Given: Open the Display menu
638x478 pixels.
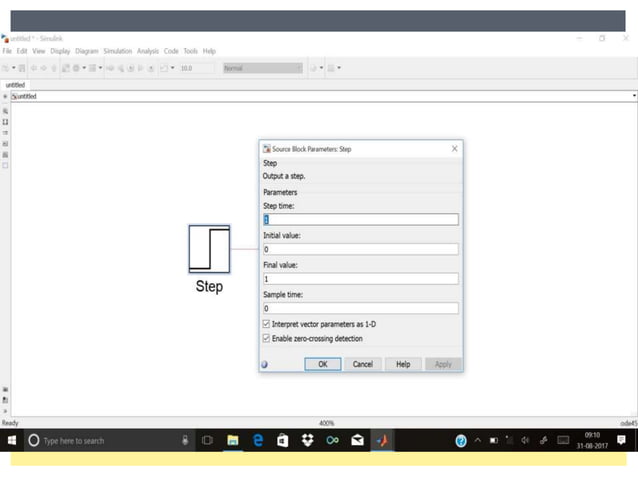Looking at the screenshot, I should pyautogui.click(x=60, y=51).
